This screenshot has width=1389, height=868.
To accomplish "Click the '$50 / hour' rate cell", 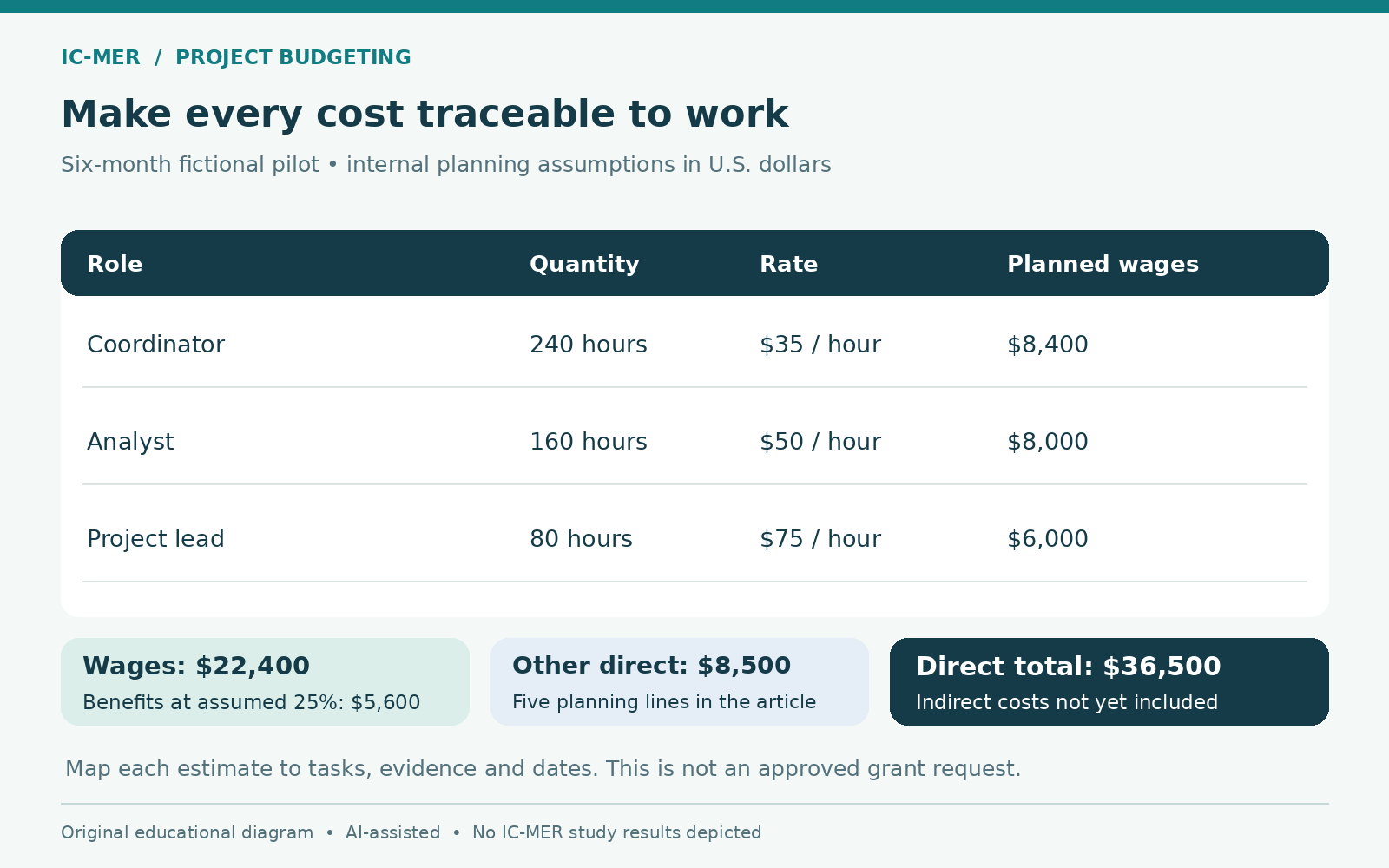I will [820, 442].
